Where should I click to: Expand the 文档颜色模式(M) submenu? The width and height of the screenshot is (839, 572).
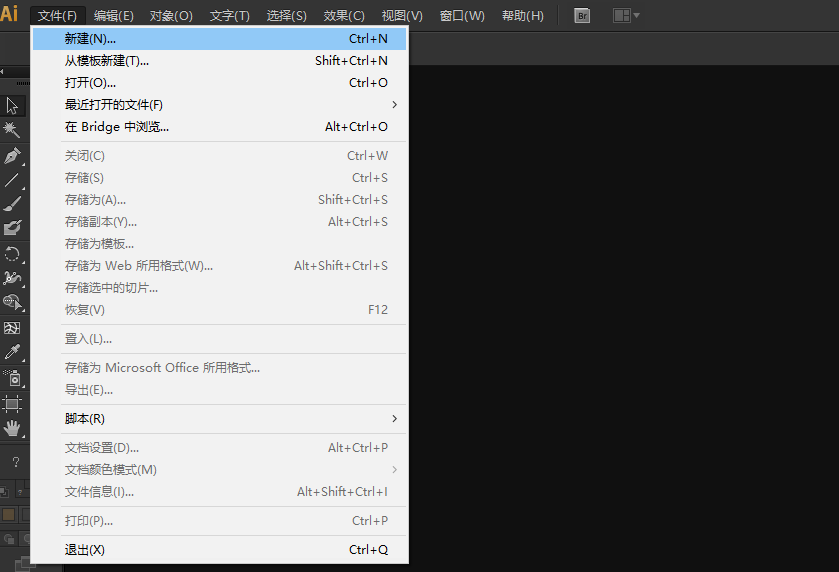tap(219, 469)
